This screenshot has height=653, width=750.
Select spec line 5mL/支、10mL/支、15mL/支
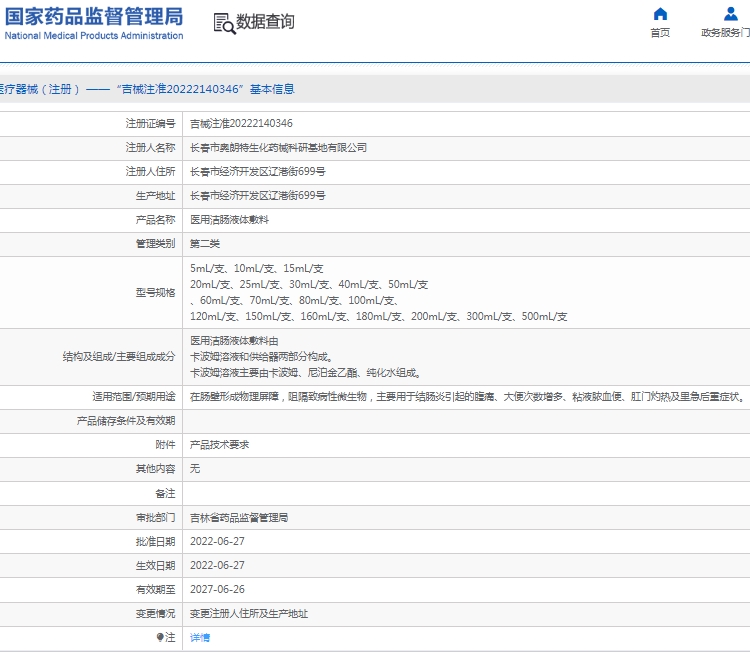click(x=256, y=268)
